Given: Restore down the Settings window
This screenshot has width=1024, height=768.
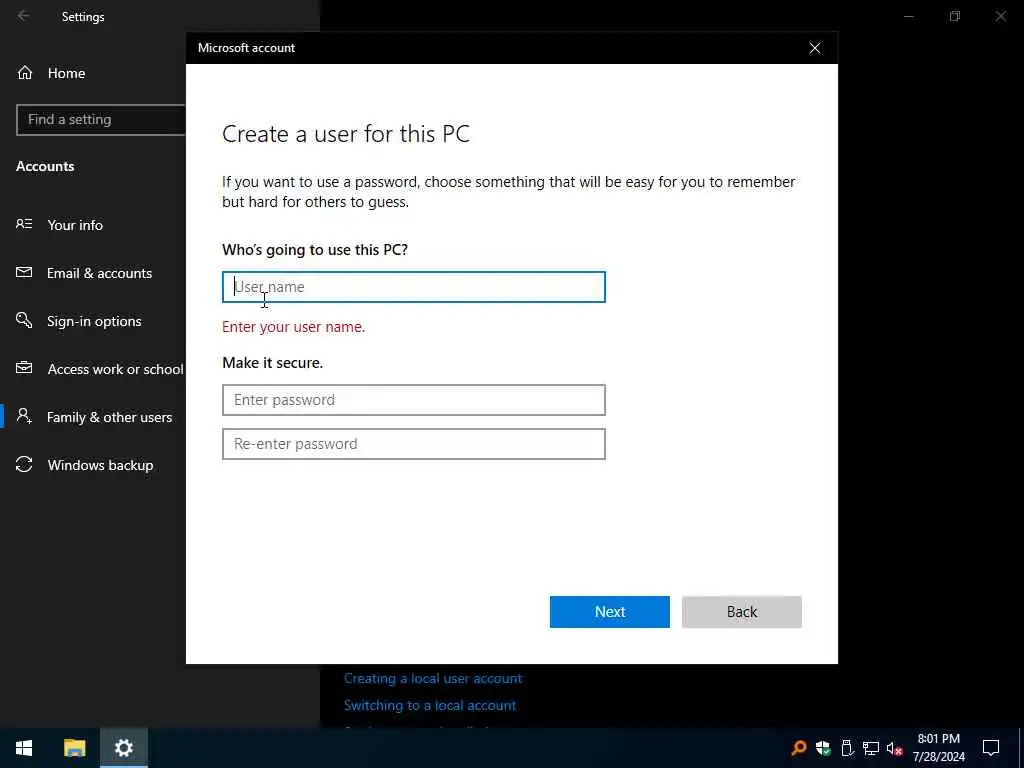Looking at the screenshot, I should tap(955, 16).
